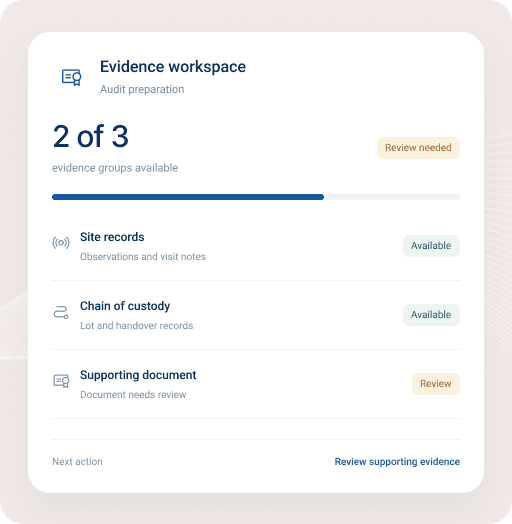The height and width of the screenshot is (524, 512).
Task: Click the Supporting document certificate icon
Action: [x=61, y=381]
